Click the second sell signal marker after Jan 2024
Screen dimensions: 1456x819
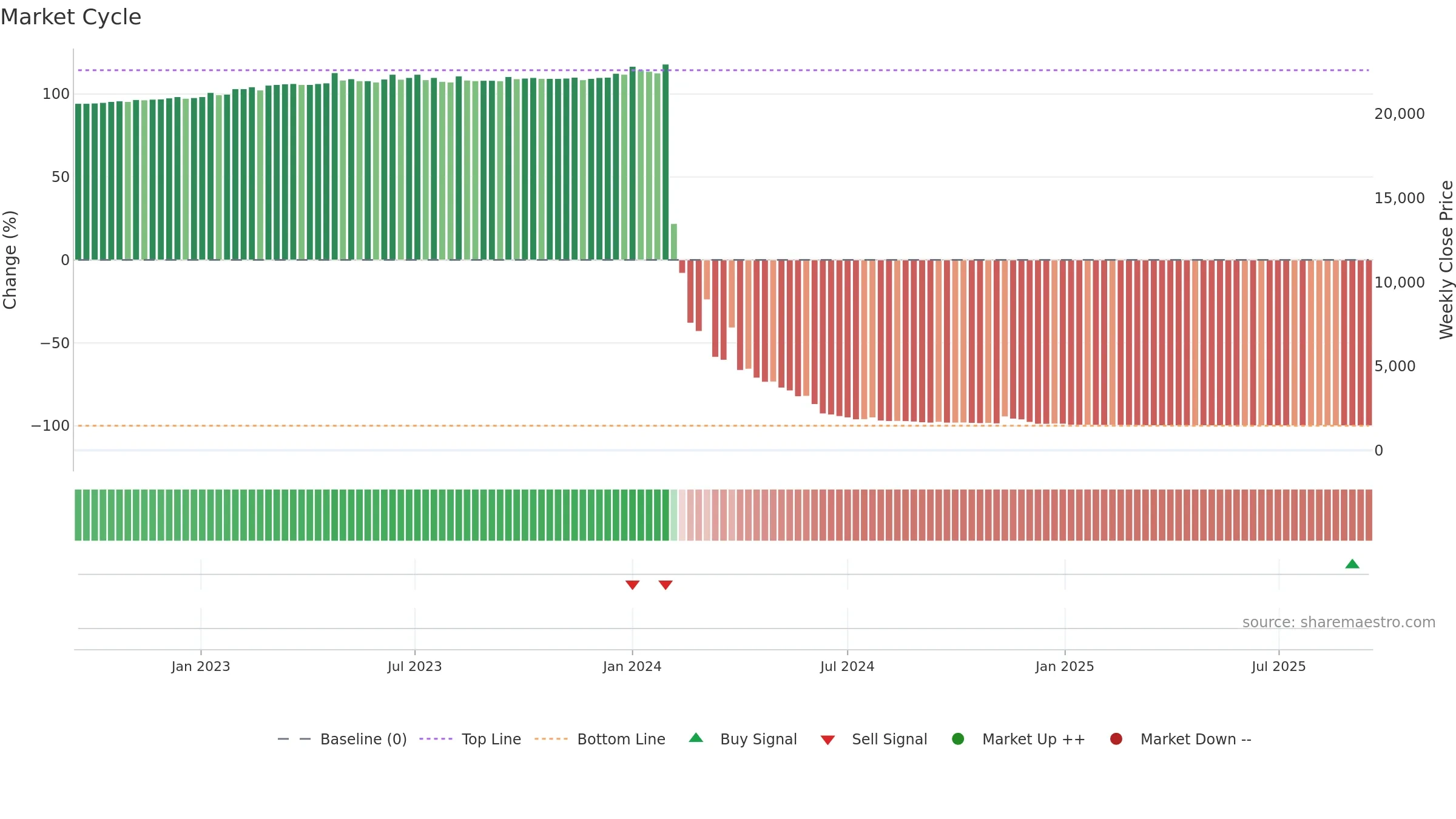point(666,585)
